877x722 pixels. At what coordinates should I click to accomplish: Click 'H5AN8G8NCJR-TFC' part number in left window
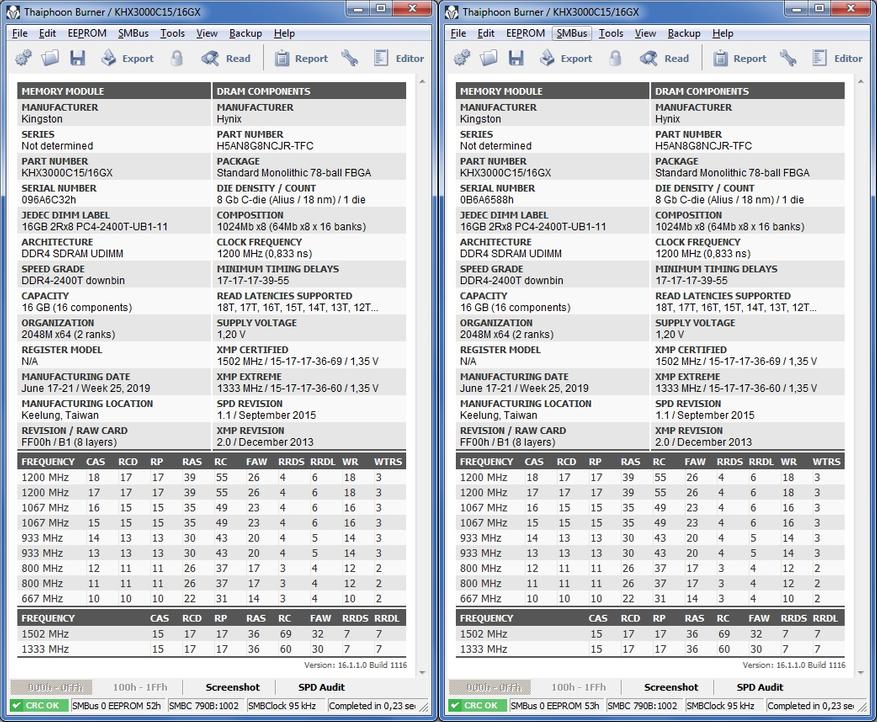pyautogui.click(x=265, y=146)
